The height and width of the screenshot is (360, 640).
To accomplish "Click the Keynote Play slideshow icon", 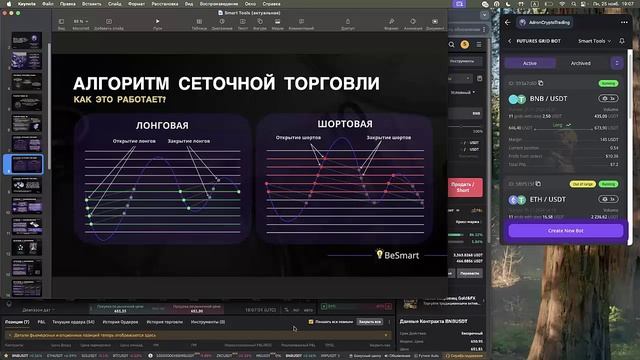I will [158, 21].
